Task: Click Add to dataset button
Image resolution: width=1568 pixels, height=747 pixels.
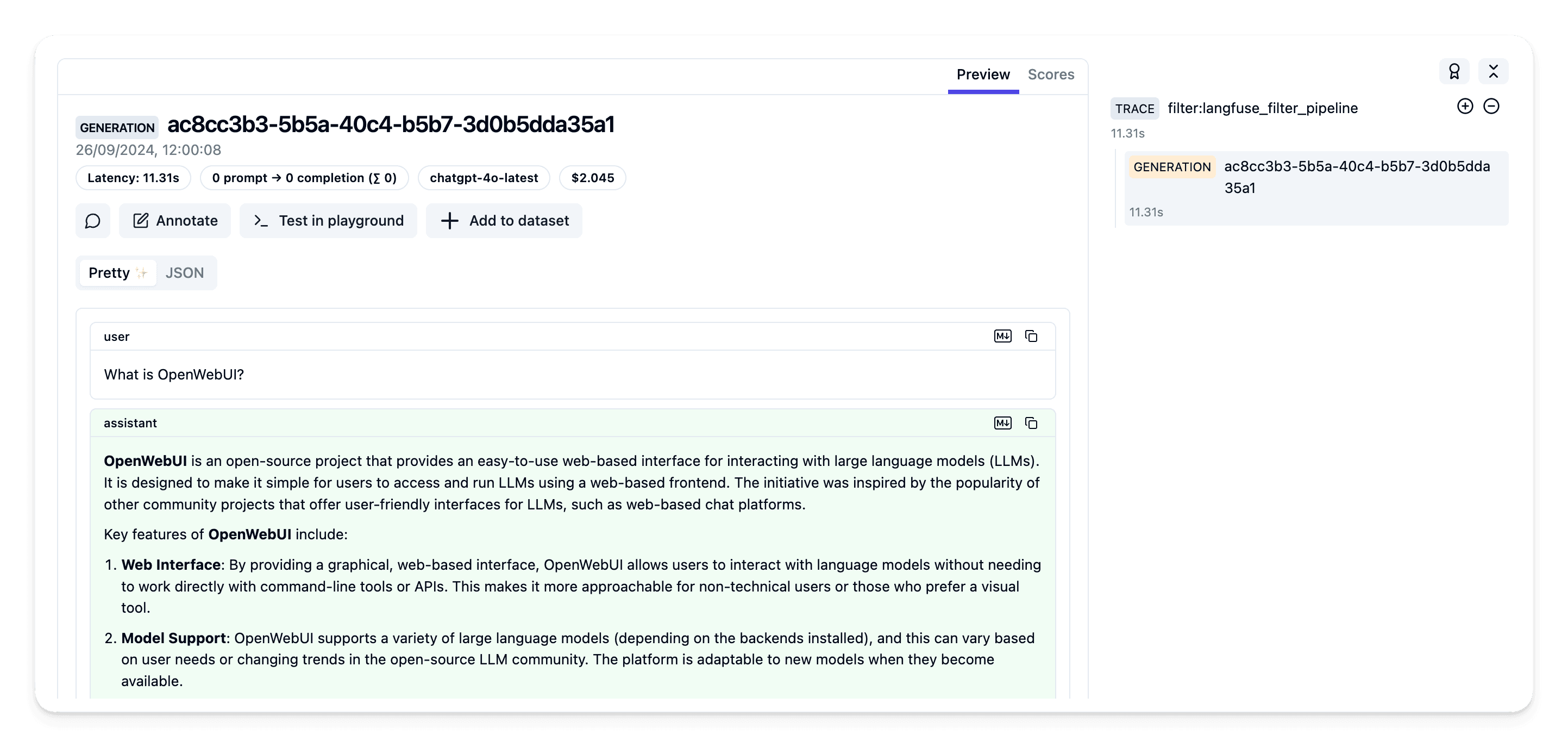Action: [504, 221]
